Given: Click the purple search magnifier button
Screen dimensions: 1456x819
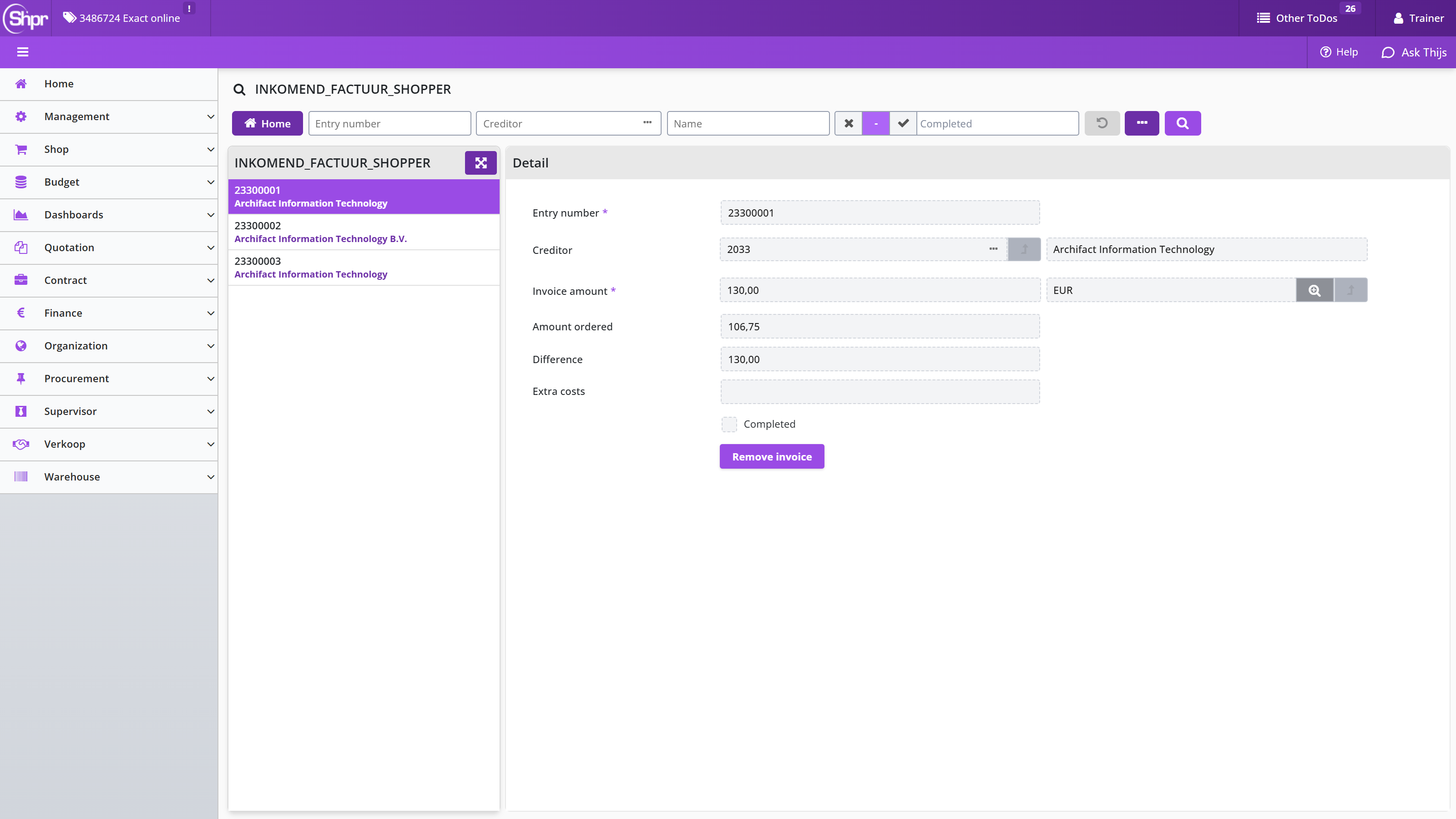Looking at the screenshot, I should [1183, 123].
